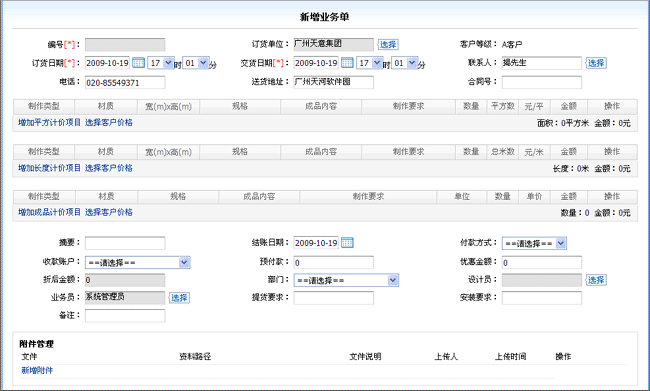Click the 业务员 field
Viewport: 650px width, 391px height.
tap(125, 298)
